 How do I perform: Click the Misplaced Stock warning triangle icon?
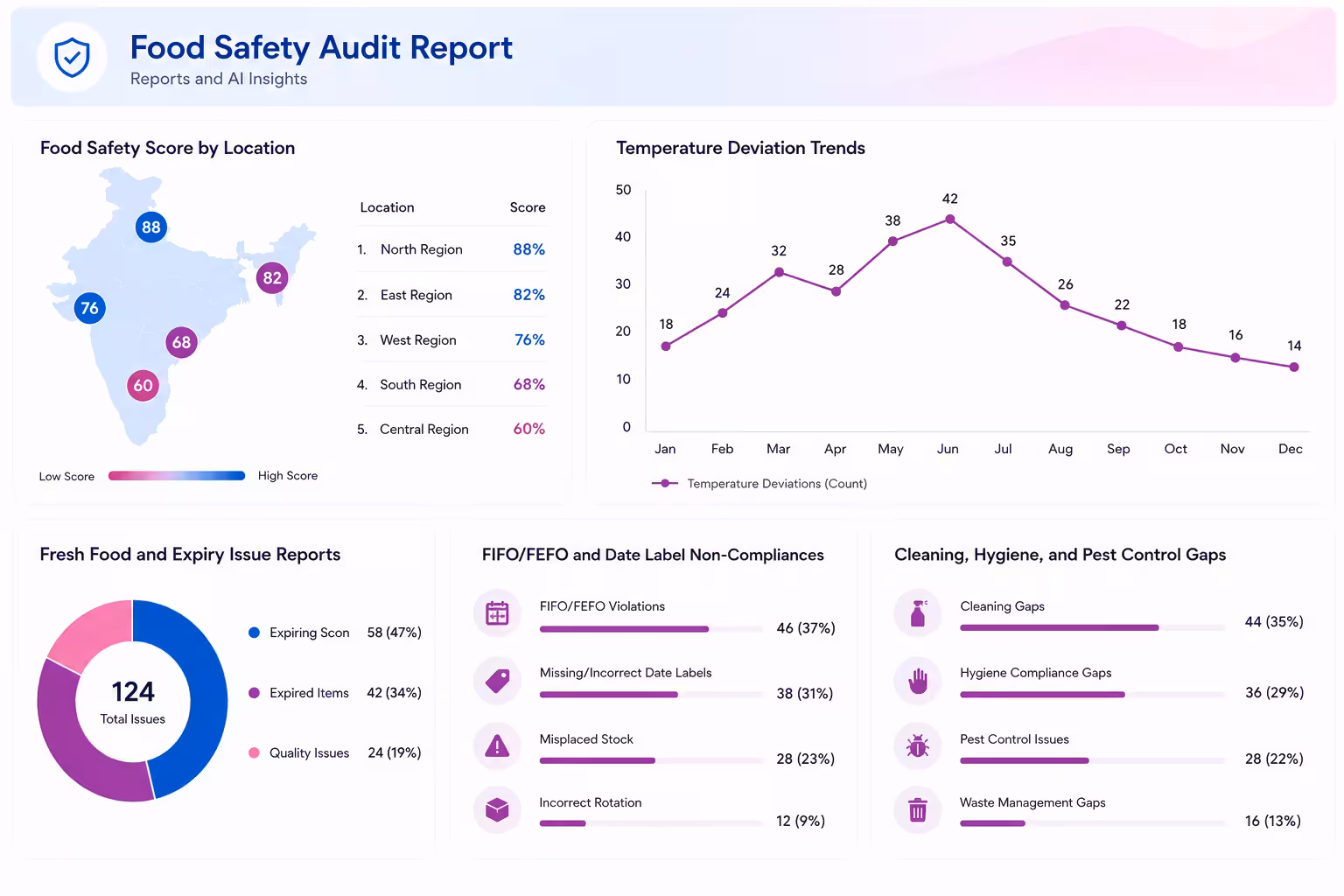[497, 745]
